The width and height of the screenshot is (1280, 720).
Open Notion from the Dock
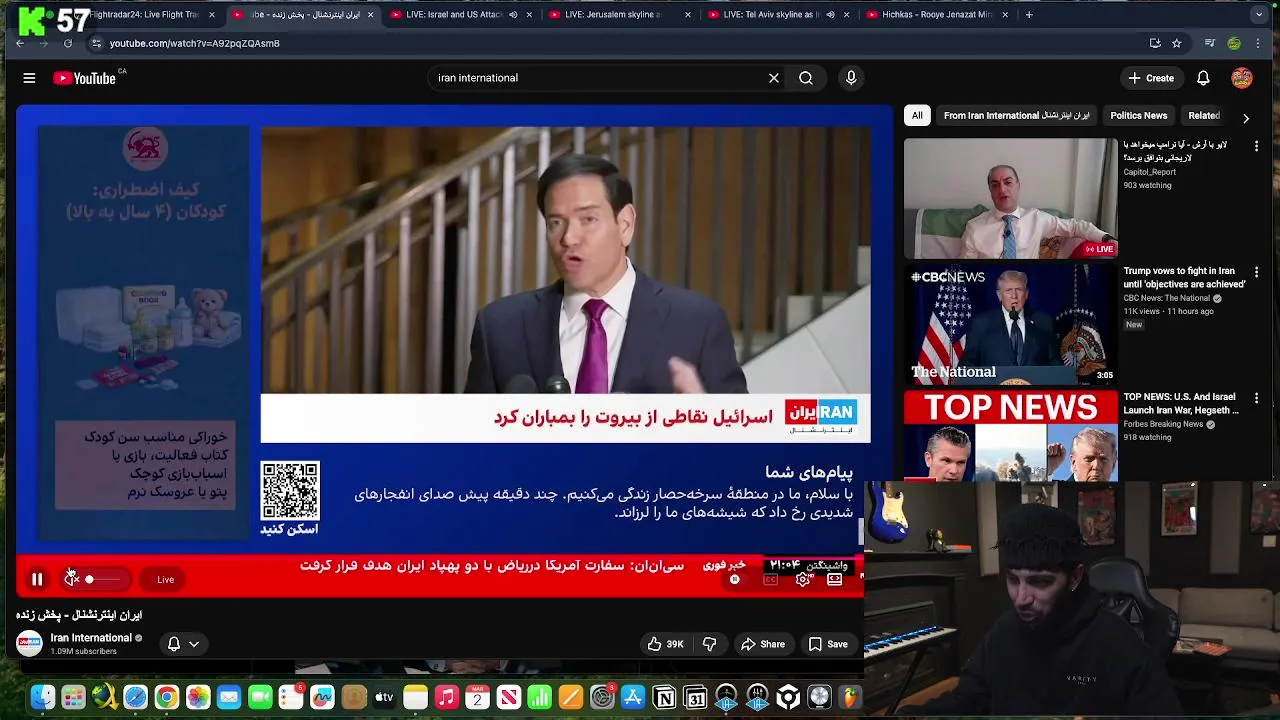click(664, 697)
